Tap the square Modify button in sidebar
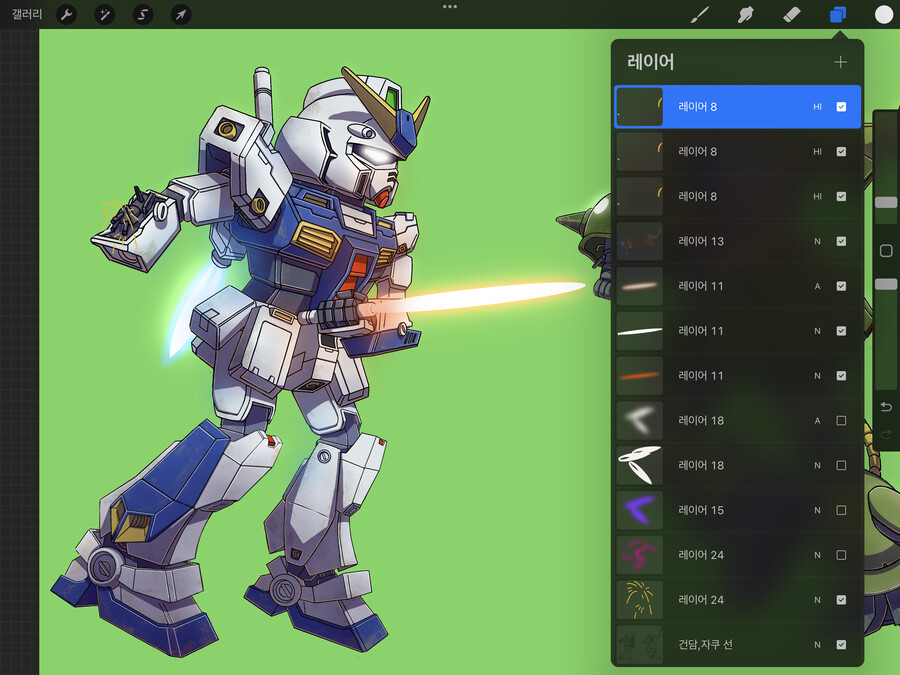 point(886,250)
